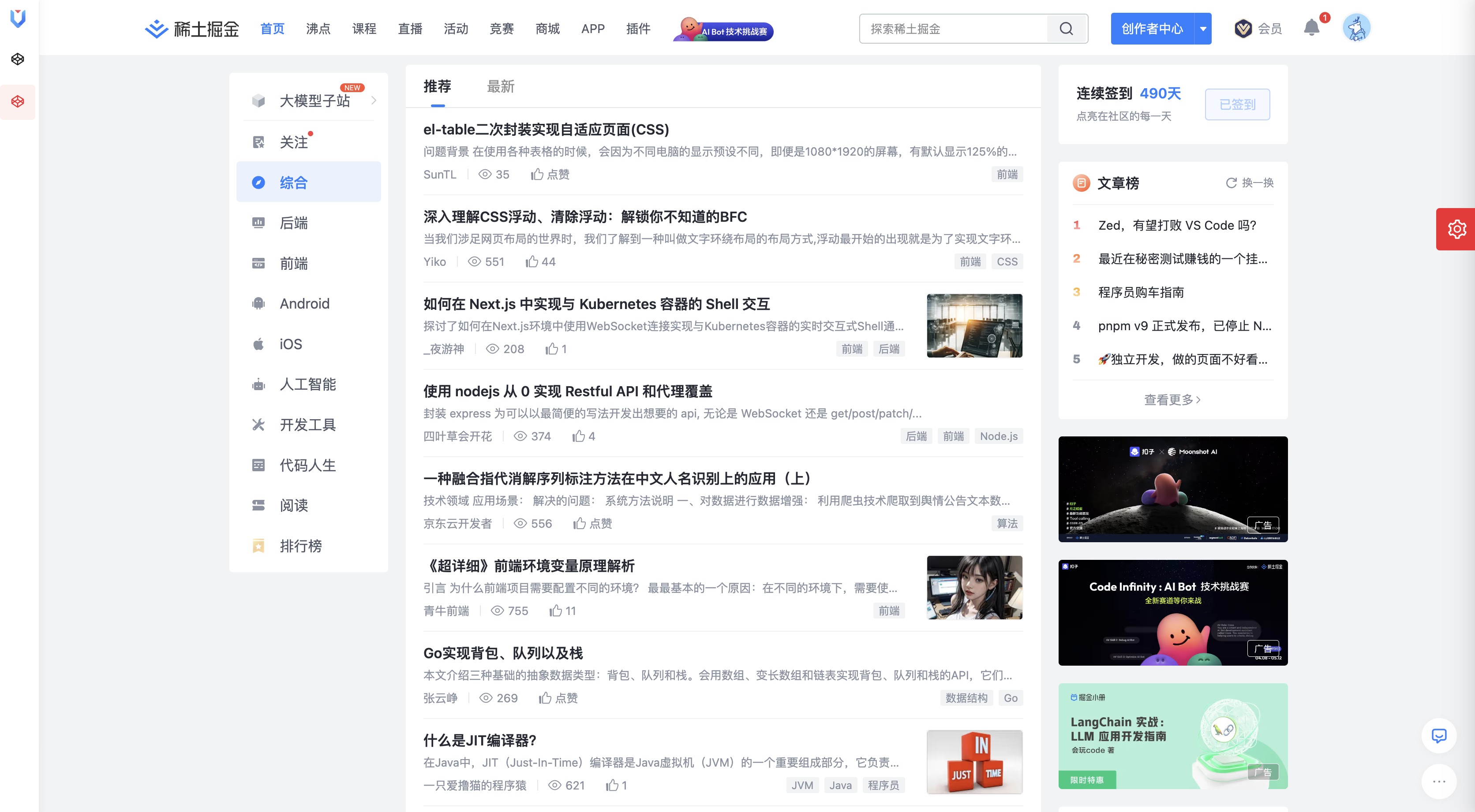
Task: Open the 沸点 nav item
Action: coord(318,29)
